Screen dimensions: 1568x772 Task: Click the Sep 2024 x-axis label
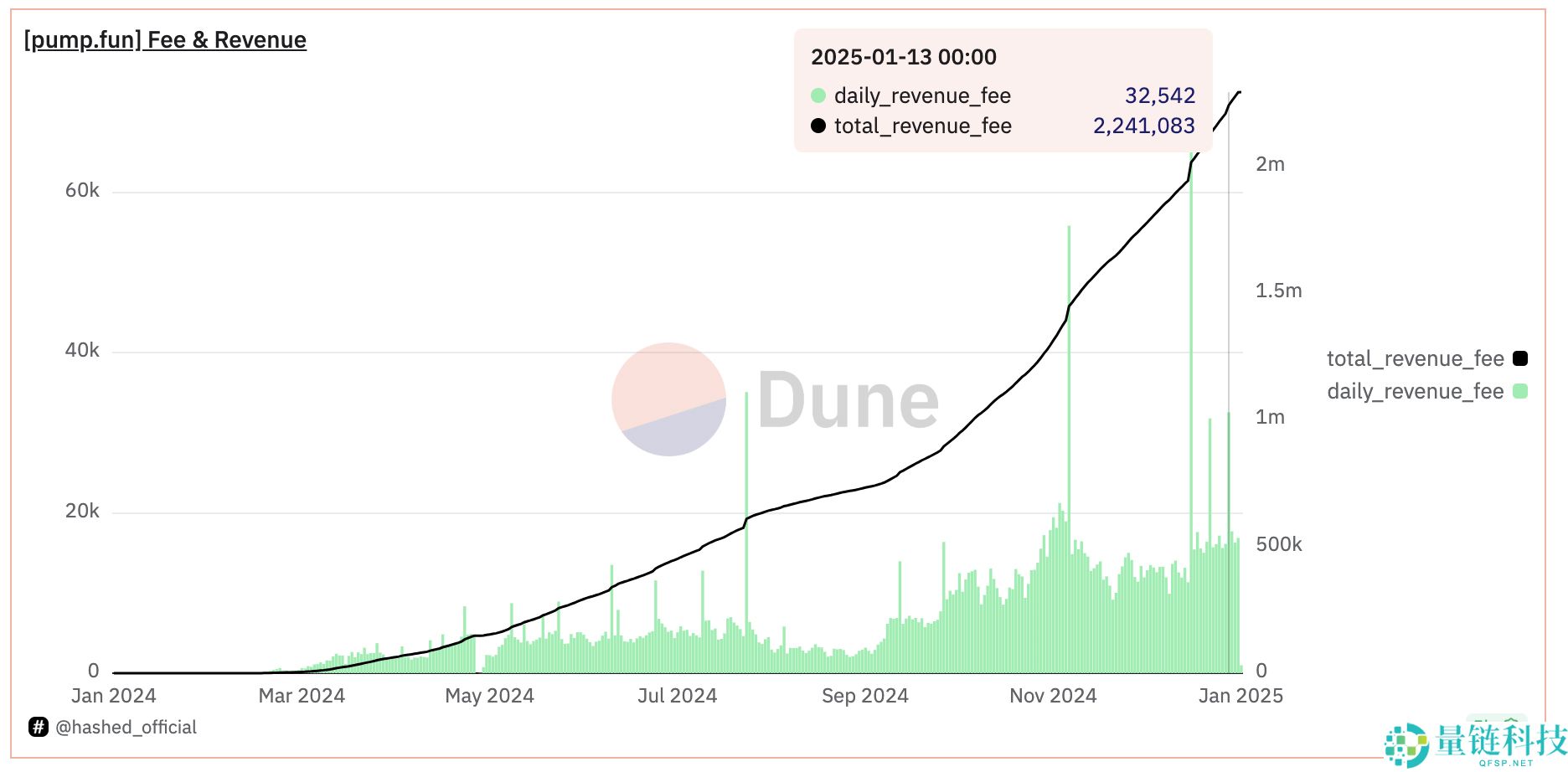point(864,696)
